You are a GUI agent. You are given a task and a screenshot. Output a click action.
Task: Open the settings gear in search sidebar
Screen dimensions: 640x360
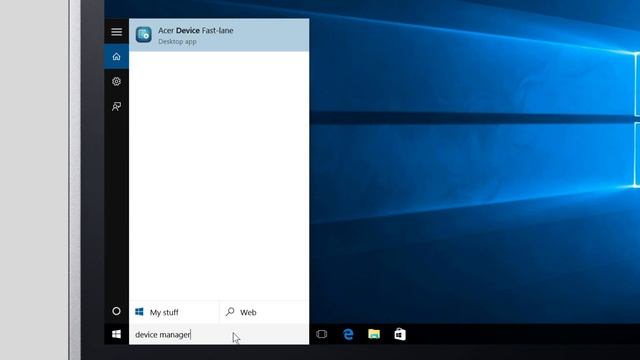pos(116,81)
